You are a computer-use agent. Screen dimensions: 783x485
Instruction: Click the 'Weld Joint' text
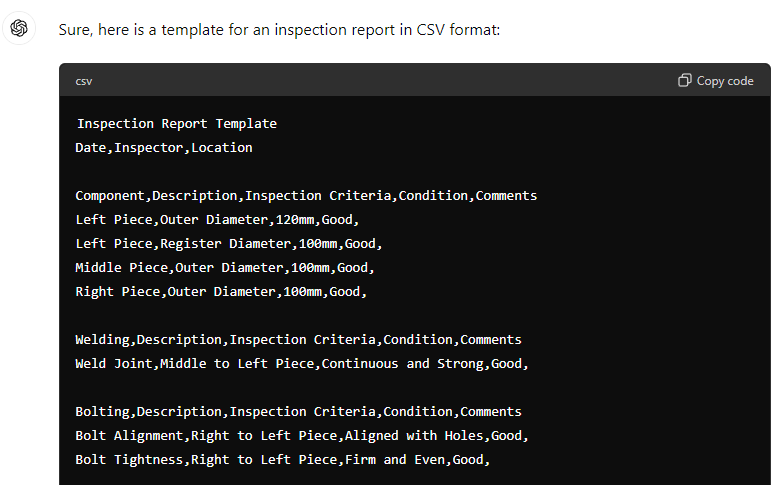[x=113, y=364]
